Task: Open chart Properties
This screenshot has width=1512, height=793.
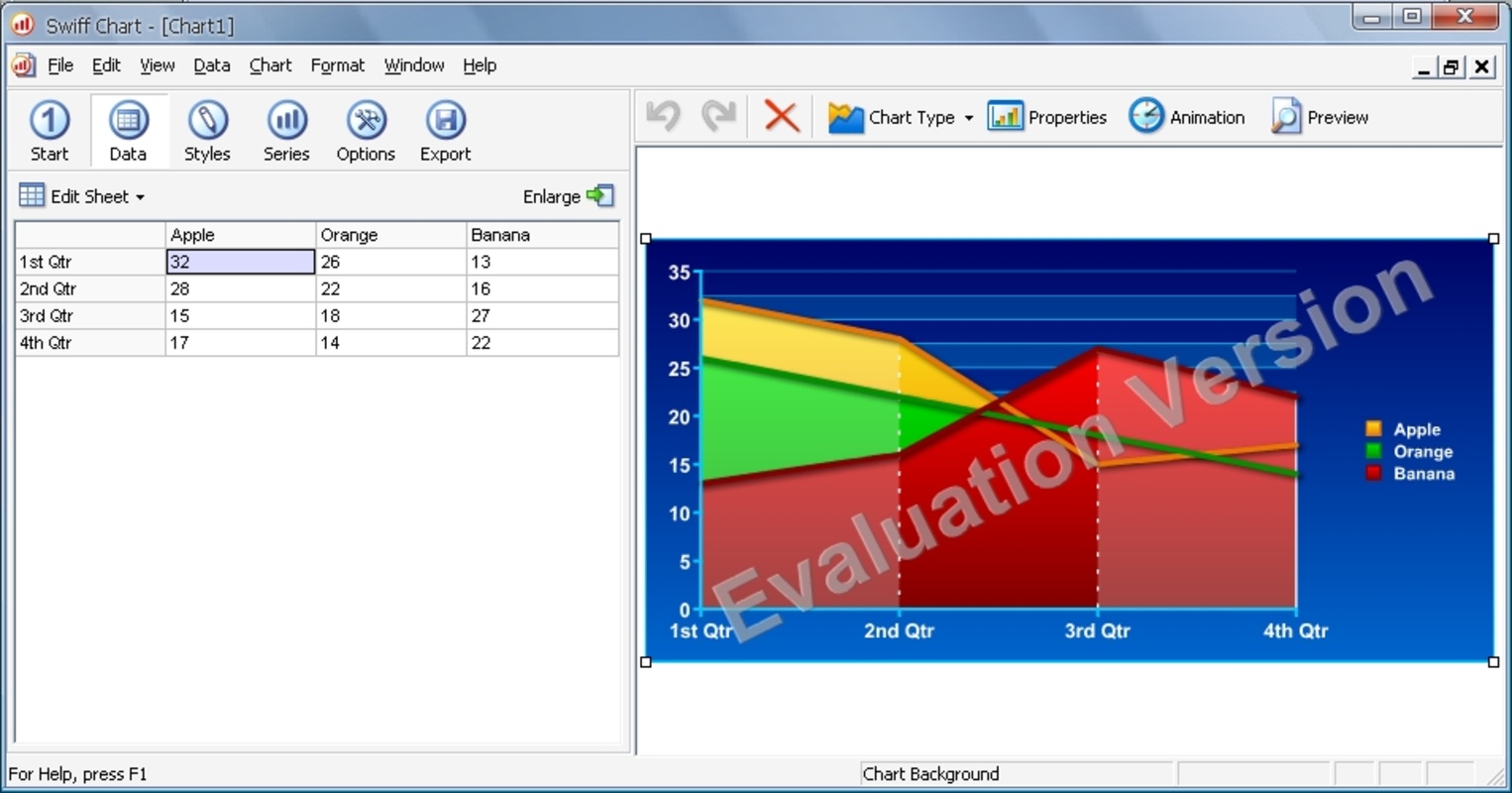Action: point(1047,117)
